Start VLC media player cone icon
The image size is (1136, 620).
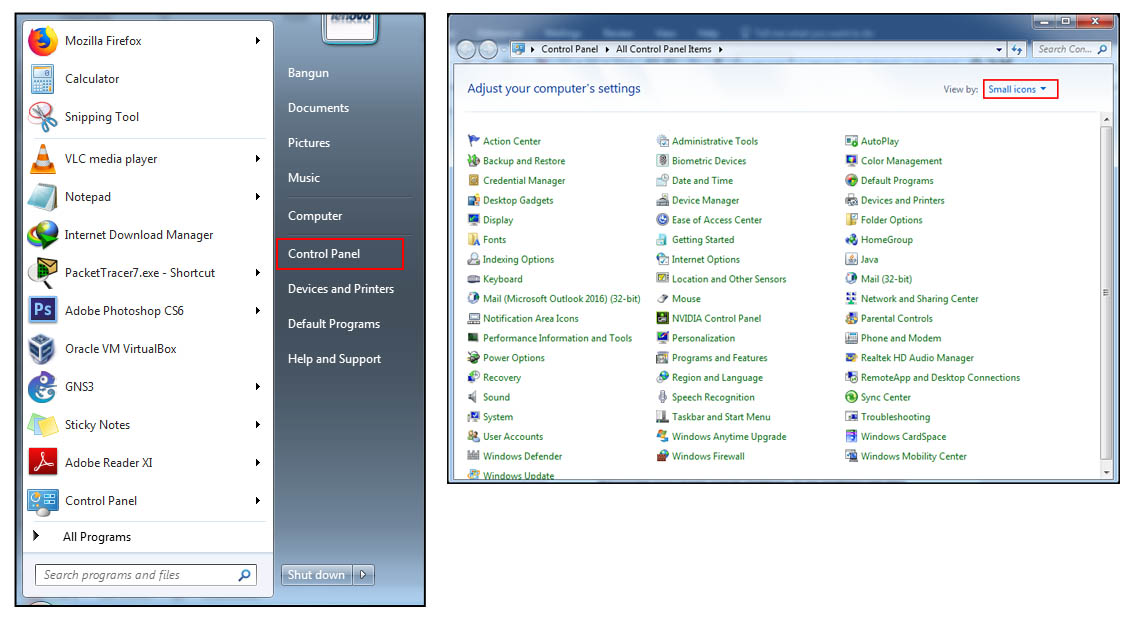(43, 159)
